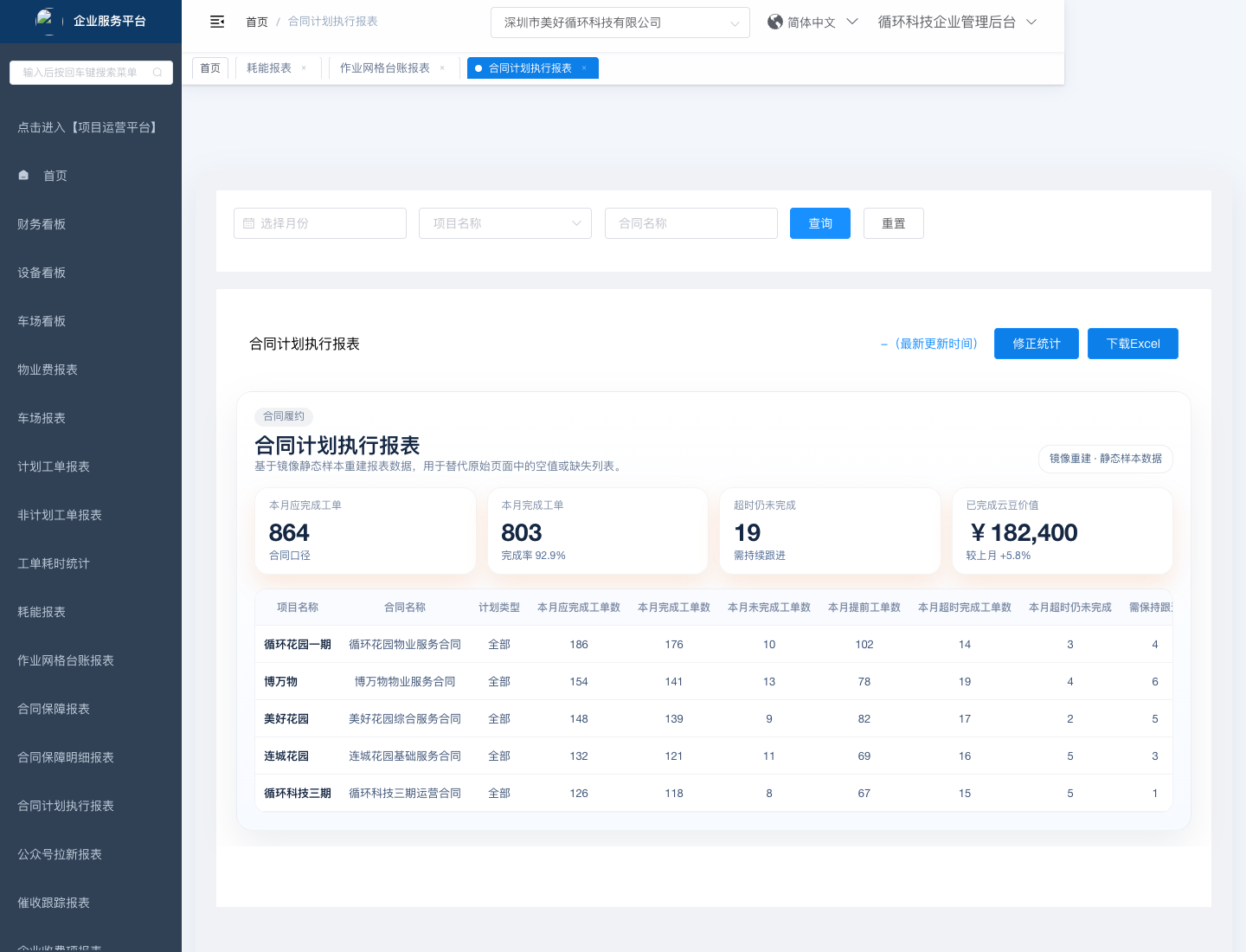This screenshot has height=952, width=1246.
Task: Click the 下载Excel button
Action: point(1132,344)
